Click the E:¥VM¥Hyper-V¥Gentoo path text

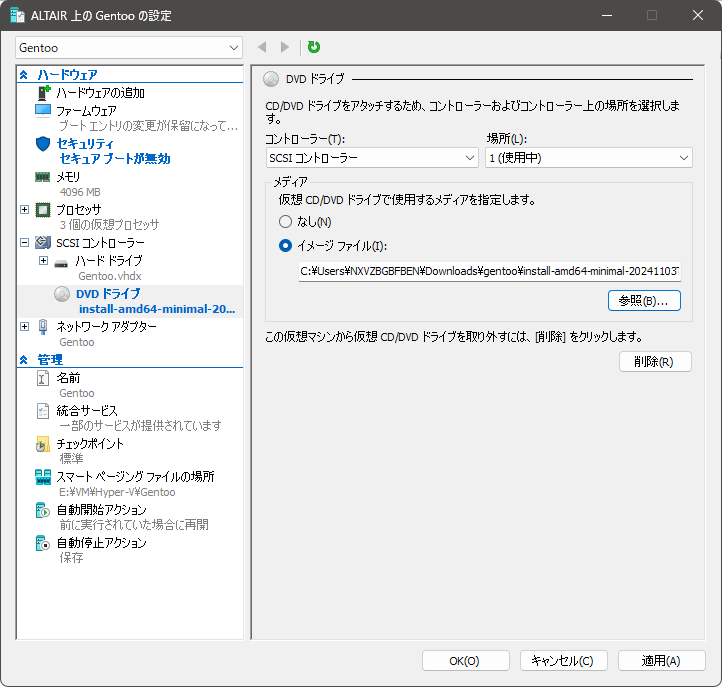[x=117, y=492]
